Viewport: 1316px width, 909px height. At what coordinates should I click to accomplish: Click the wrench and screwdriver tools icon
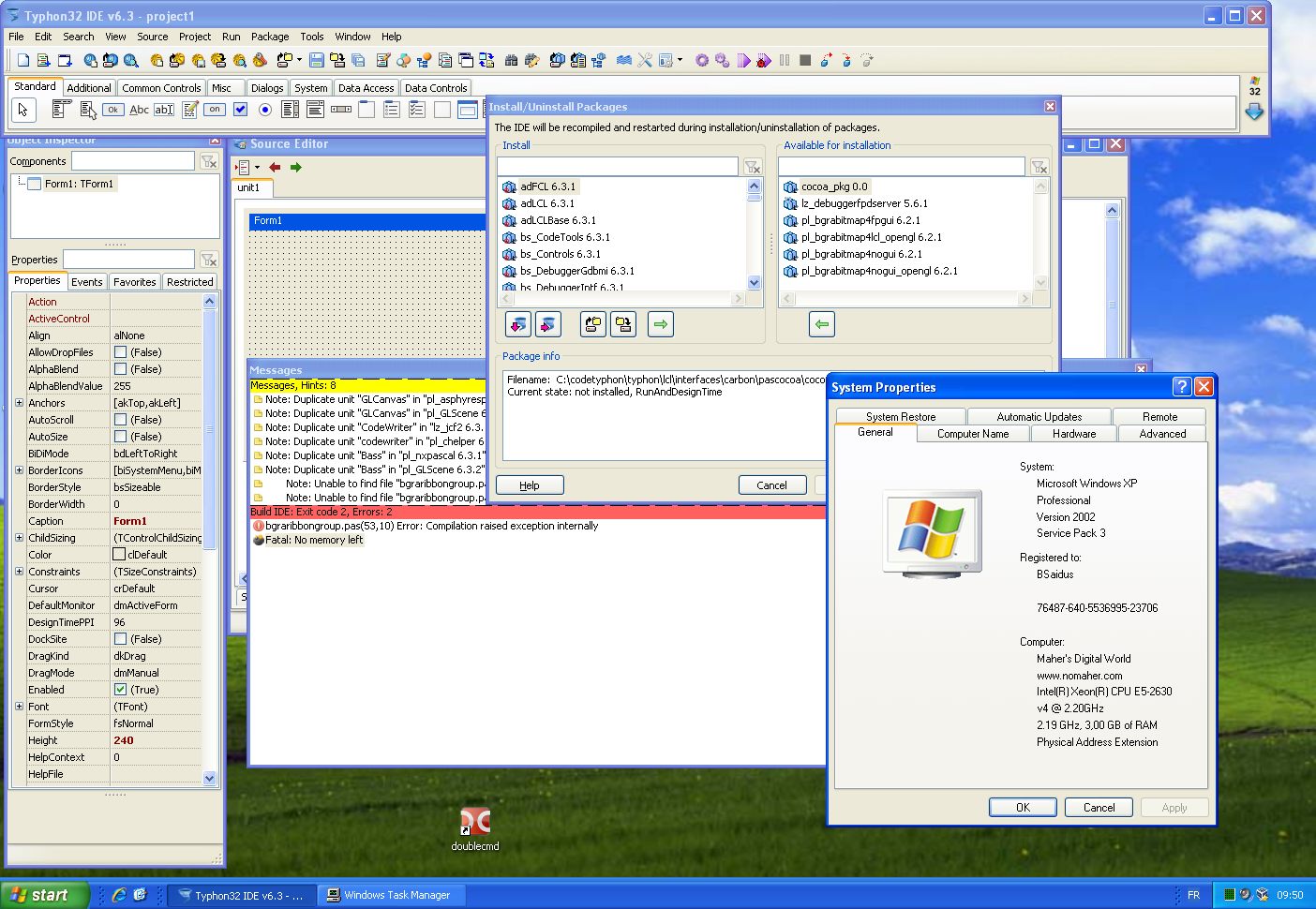click(645, 60)
